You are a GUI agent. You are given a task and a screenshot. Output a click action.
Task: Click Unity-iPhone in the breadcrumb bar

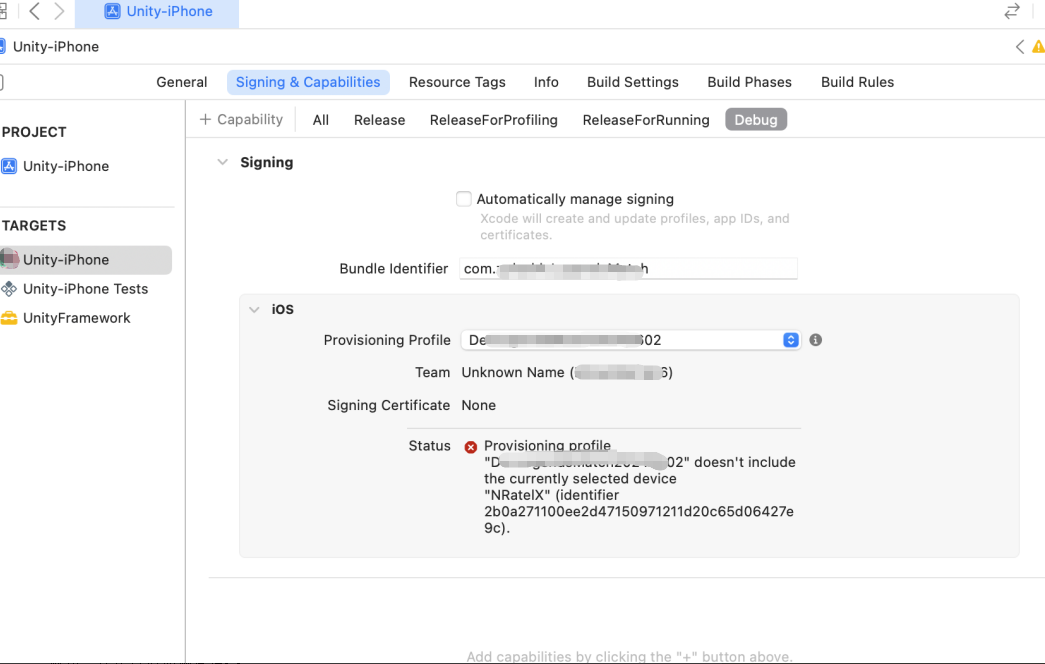coord(56,47)
